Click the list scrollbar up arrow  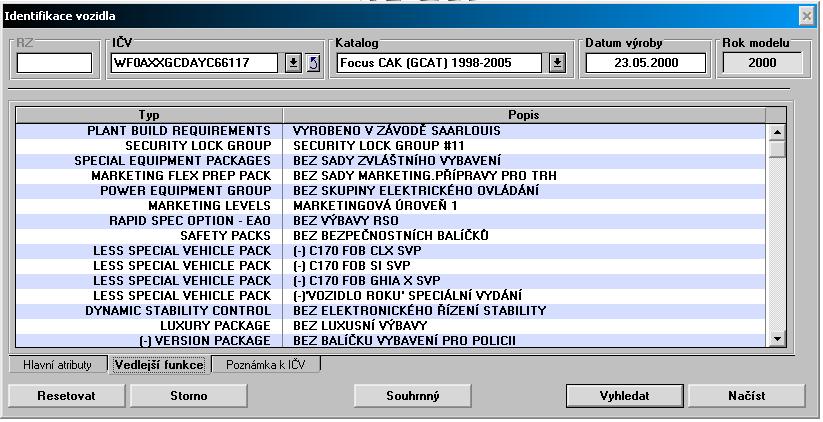777,131
